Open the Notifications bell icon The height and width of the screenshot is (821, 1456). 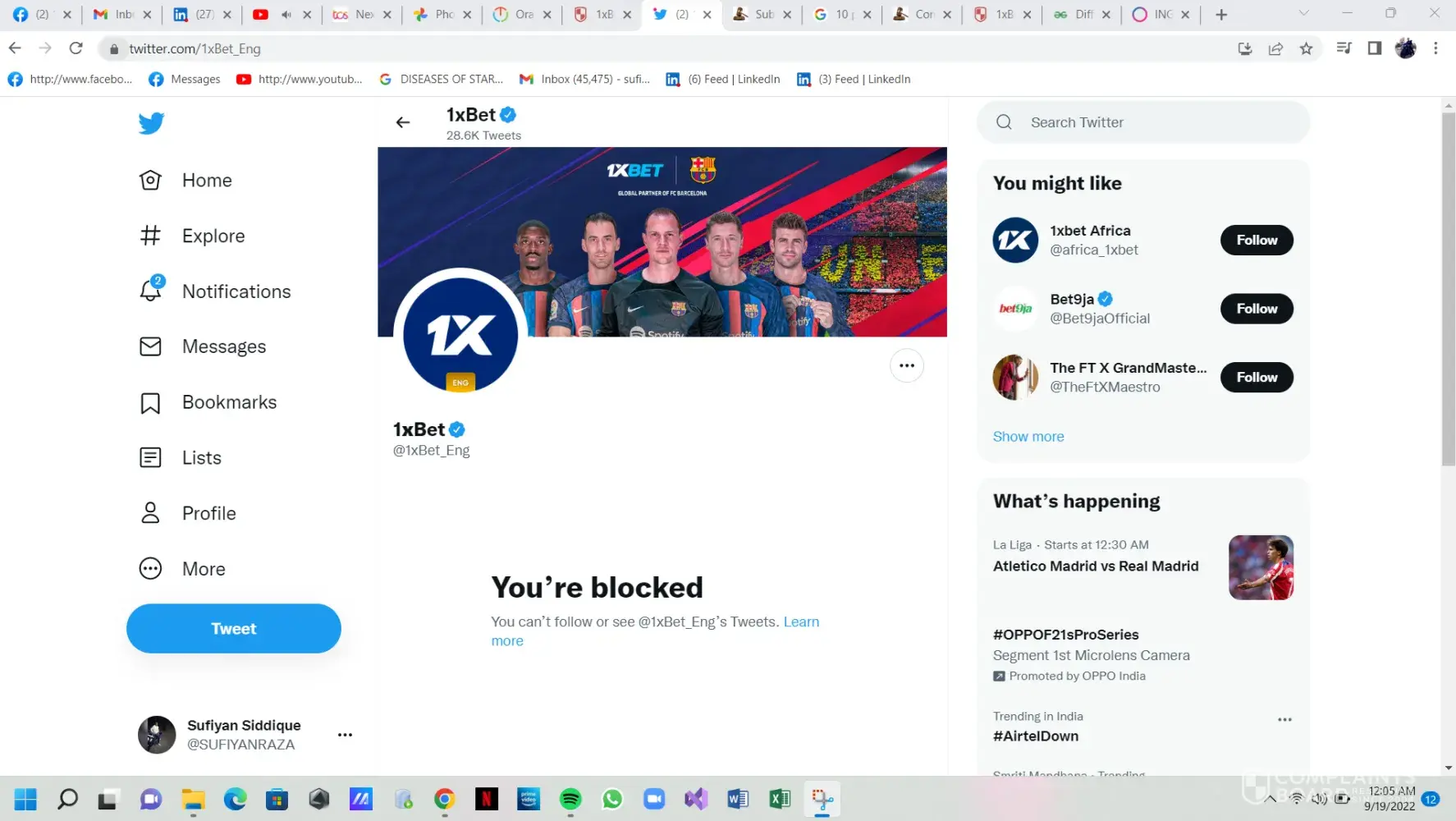point(150,291)
